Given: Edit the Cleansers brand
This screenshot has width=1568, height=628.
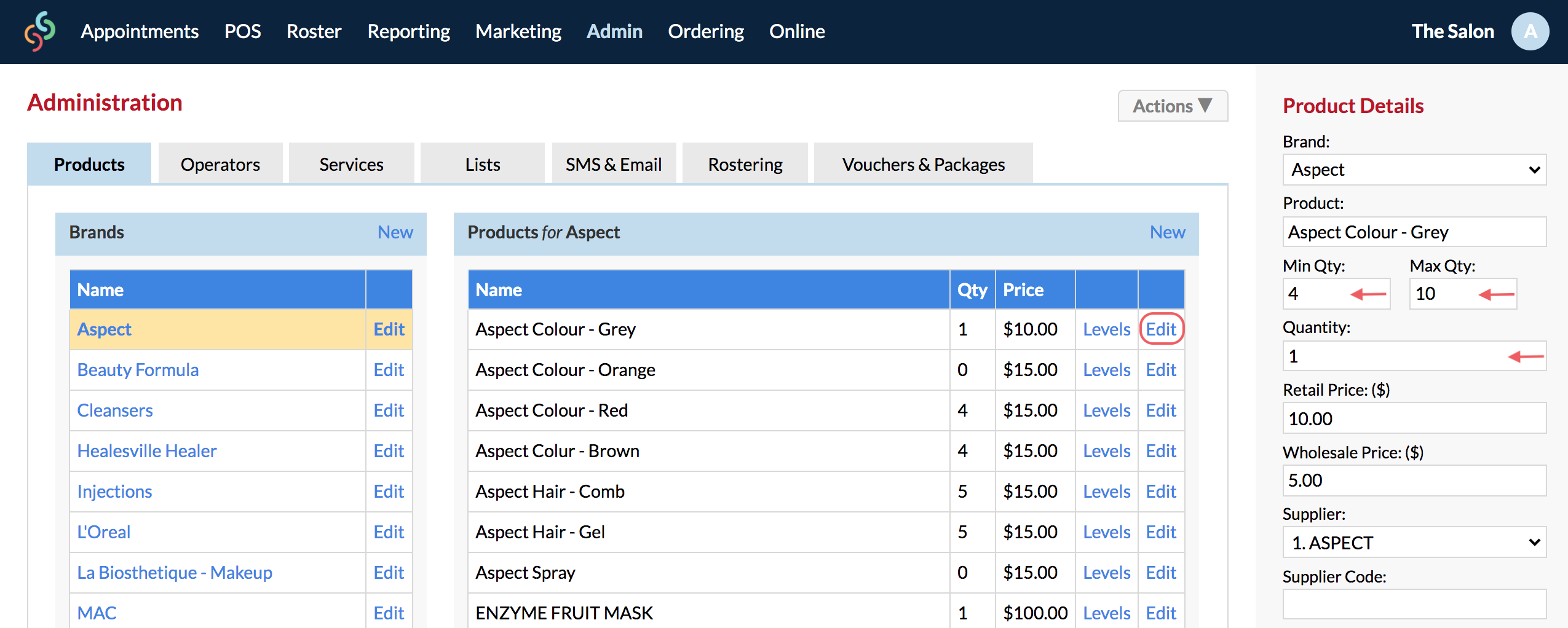Looking at the screenshot, I should coord(389,410).
